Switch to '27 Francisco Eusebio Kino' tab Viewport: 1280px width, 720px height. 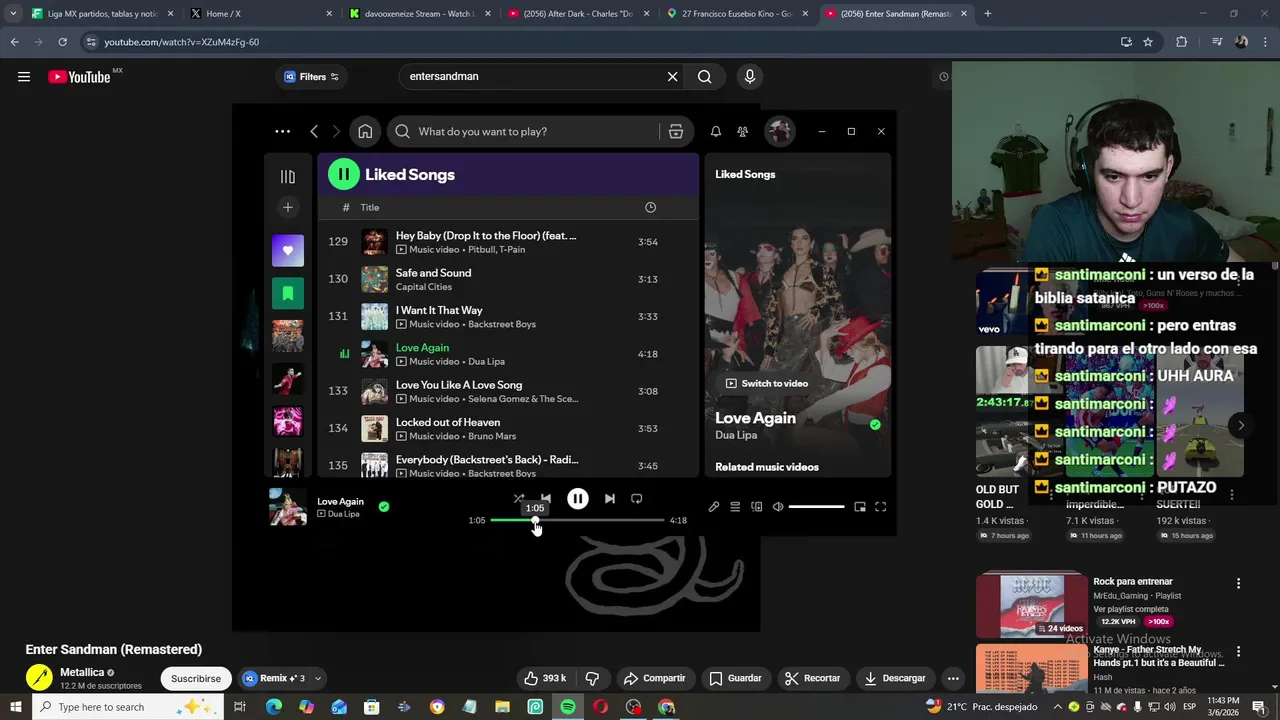[x=737, y=14]
